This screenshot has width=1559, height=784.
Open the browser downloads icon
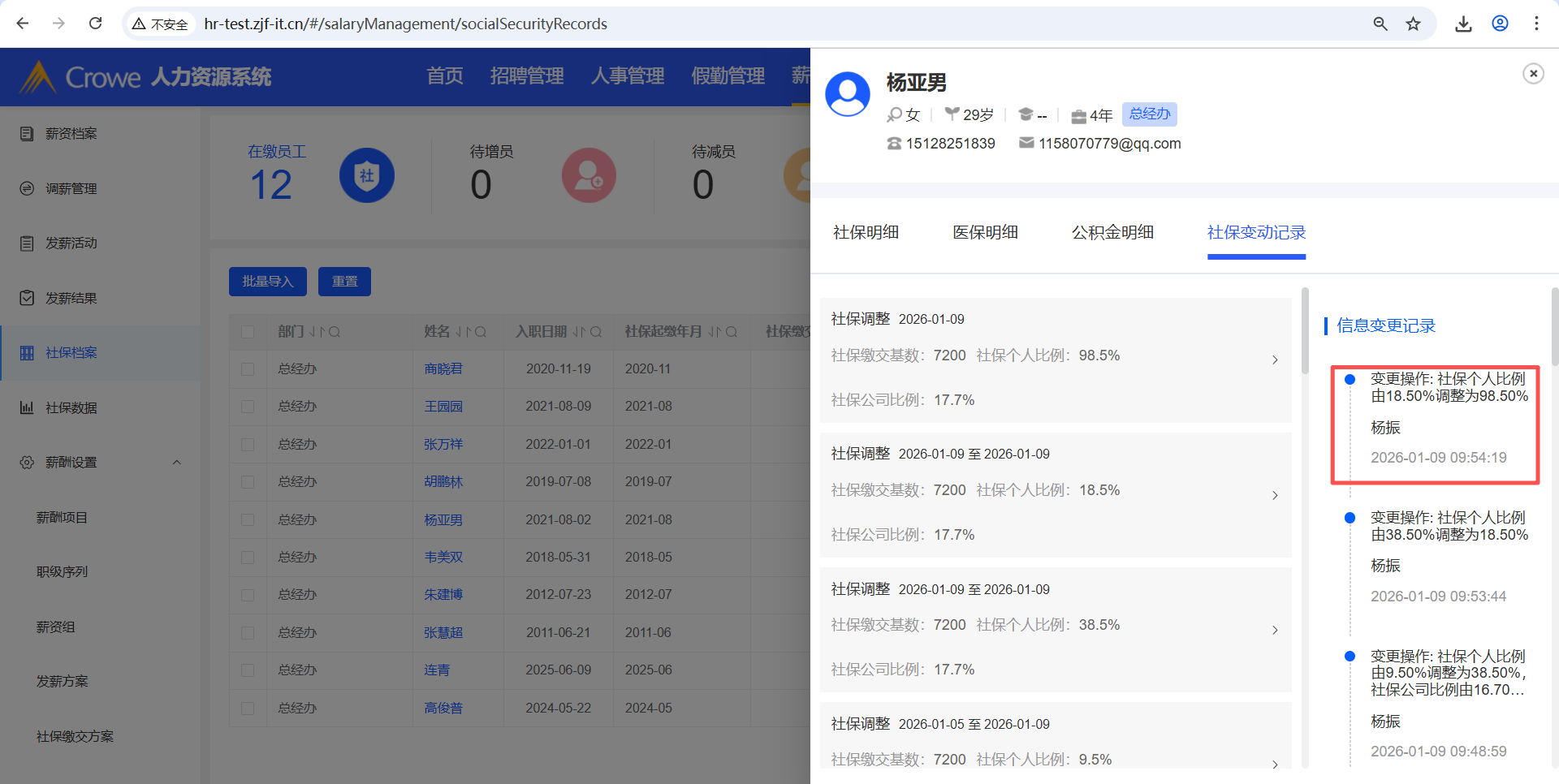1463,24
